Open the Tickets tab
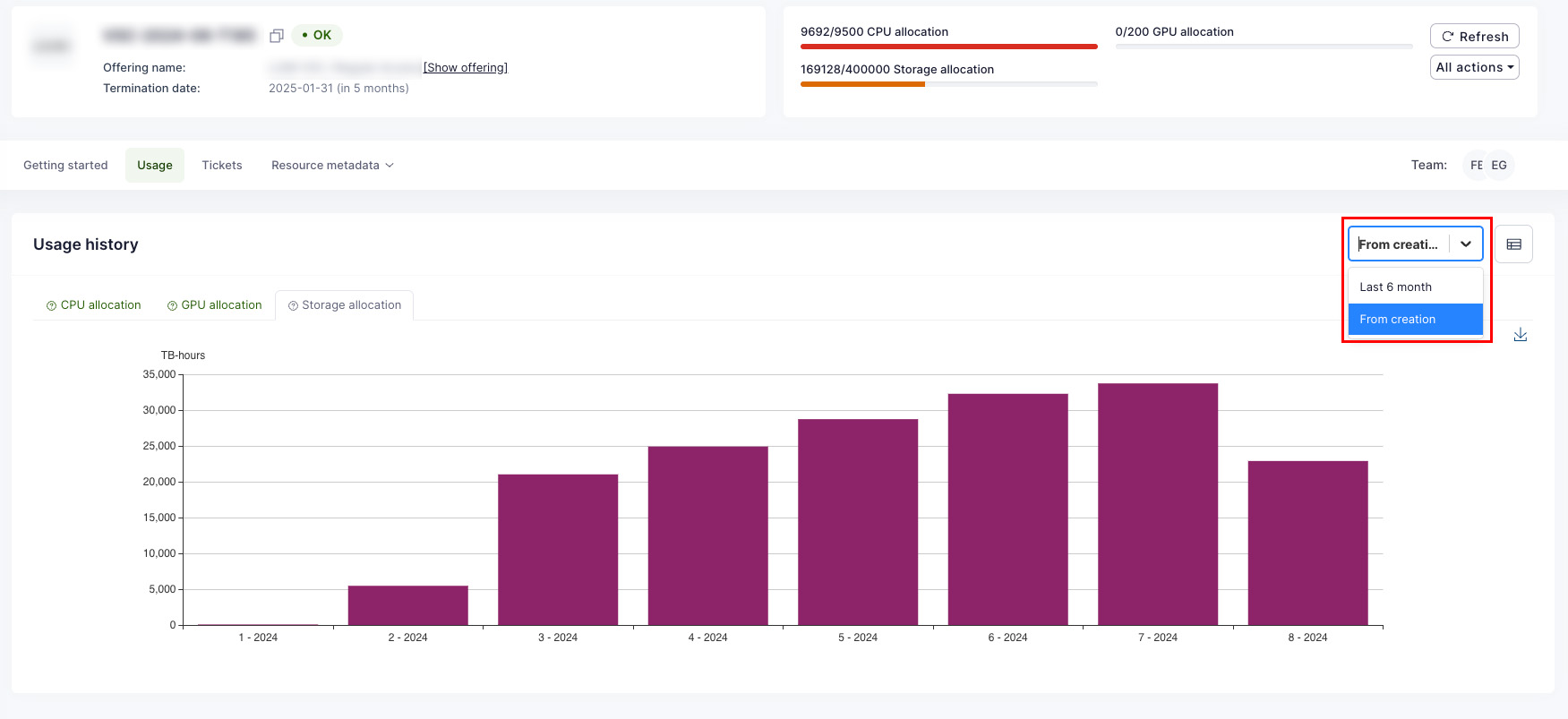1568x719 pixels. 222,166
